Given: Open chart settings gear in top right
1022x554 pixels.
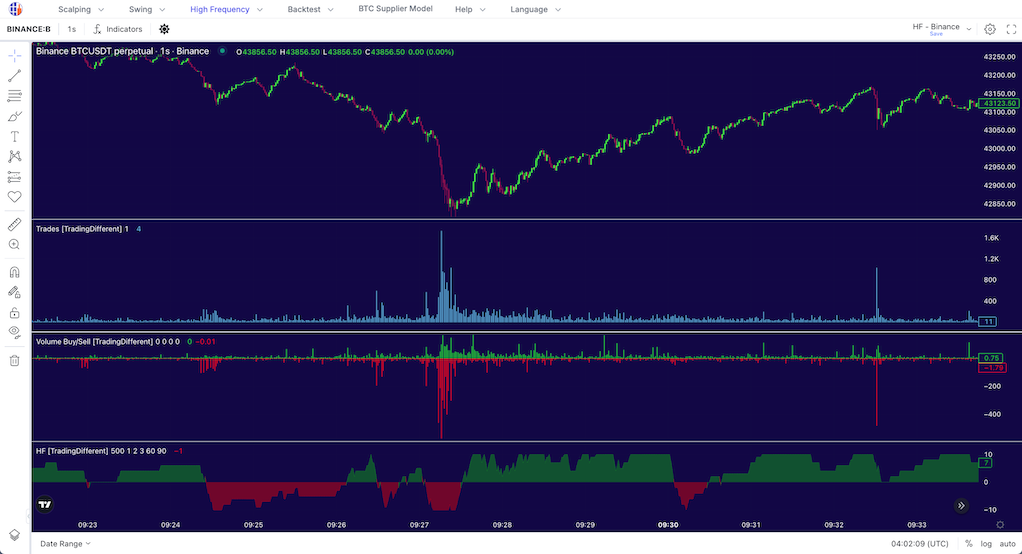Looking at the screenshot, I should [x=990, y=29].
